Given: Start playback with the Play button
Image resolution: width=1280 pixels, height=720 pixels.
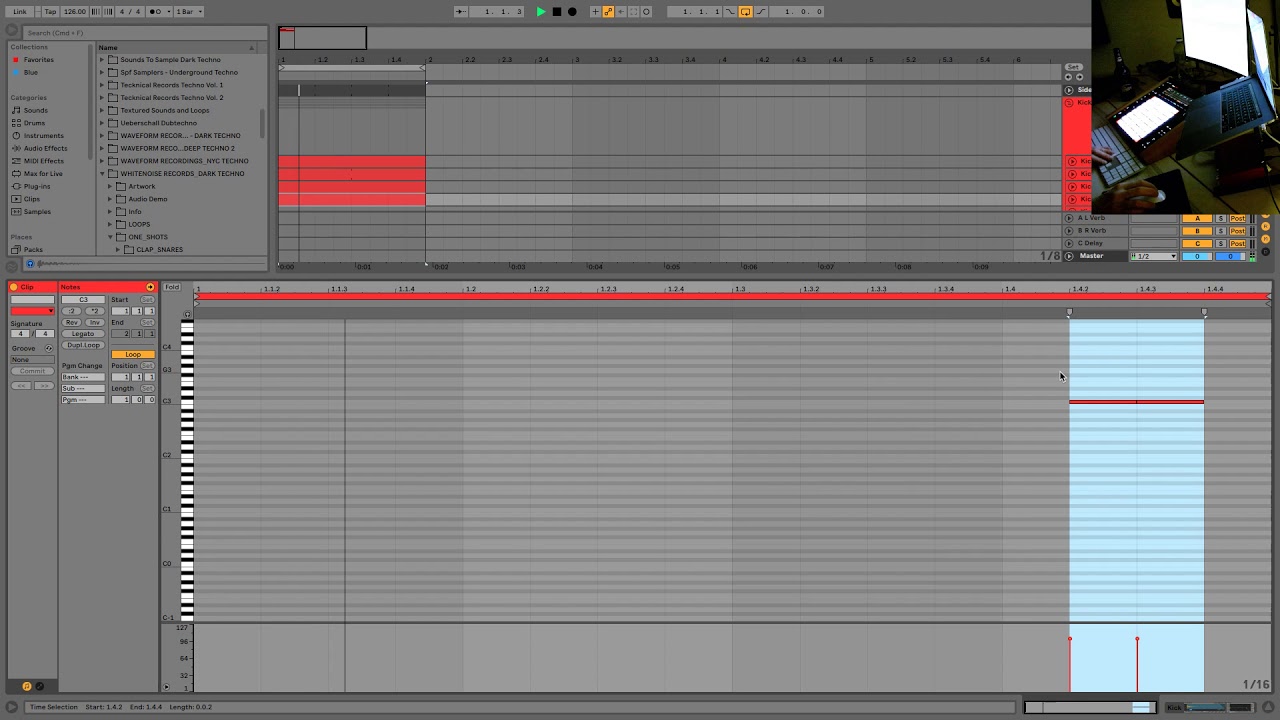Looking at the screenshot, I should [541, 12].
